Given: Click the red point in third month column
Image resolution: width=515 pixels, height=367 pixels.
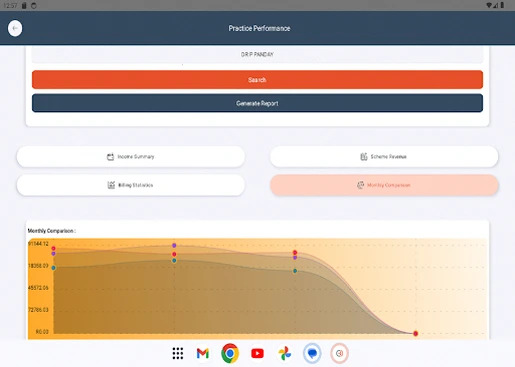Looking at the screenshot, I should tap(295, 253).
